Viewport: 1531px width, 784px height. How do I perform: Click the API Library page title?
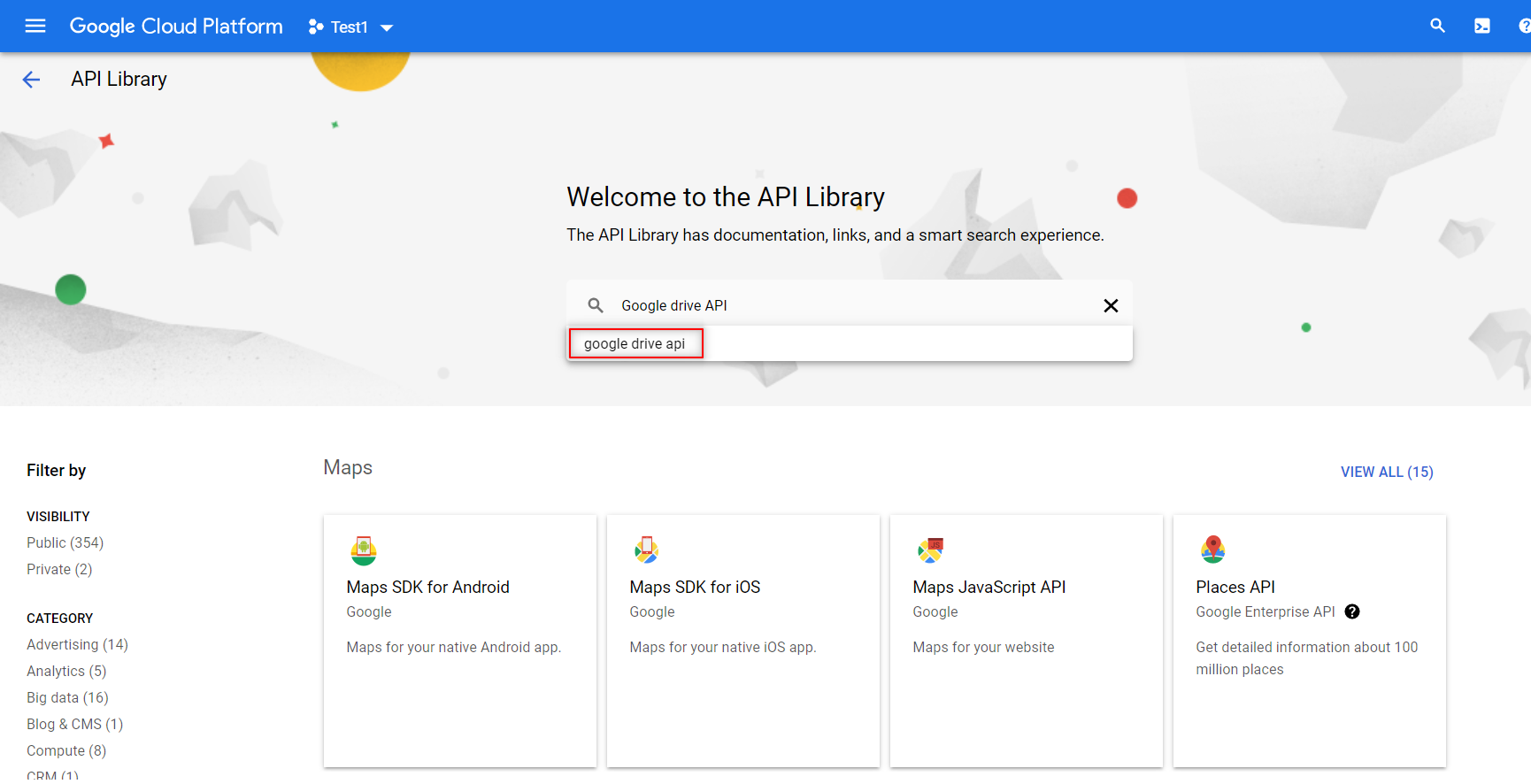click(x=119, y=79)
